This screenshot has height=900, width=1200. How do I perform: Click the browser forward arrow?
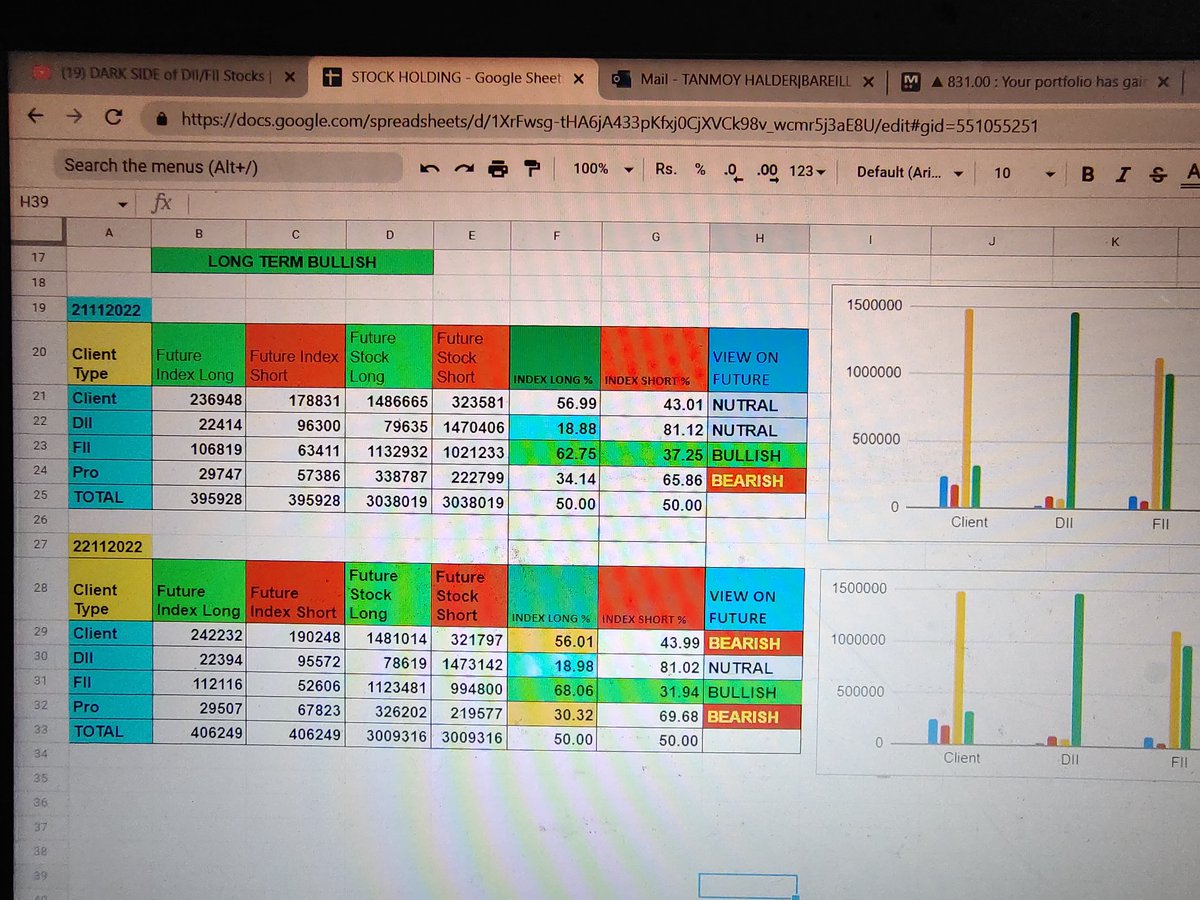click(75, 116)
